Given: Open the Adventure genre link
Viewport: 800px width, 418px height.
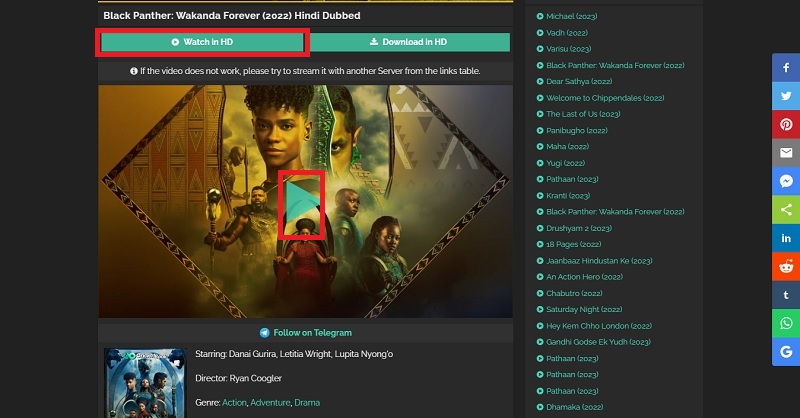Looking at the screenshot, I should pyautogui.click(x=270, y=403).
